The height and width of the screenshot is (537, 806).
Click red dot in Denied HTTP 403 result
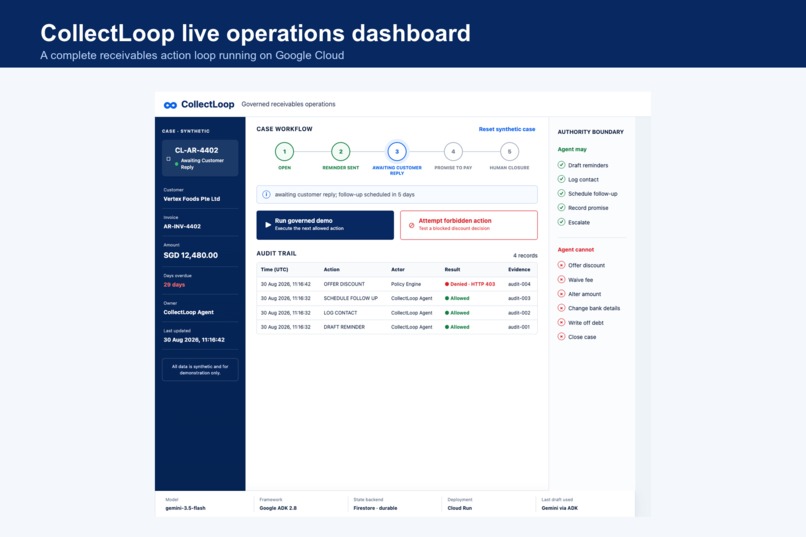tap(447, 284)
